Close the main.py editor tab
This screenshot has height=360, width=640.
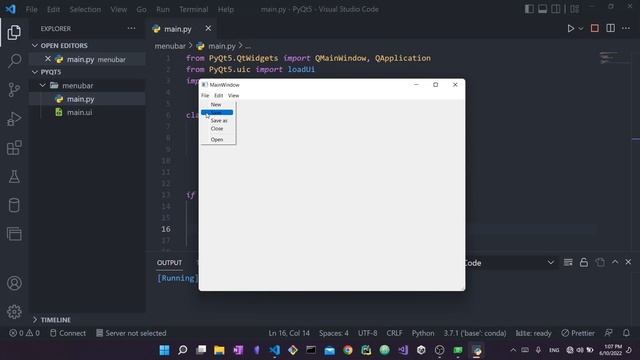click(208, 28)
